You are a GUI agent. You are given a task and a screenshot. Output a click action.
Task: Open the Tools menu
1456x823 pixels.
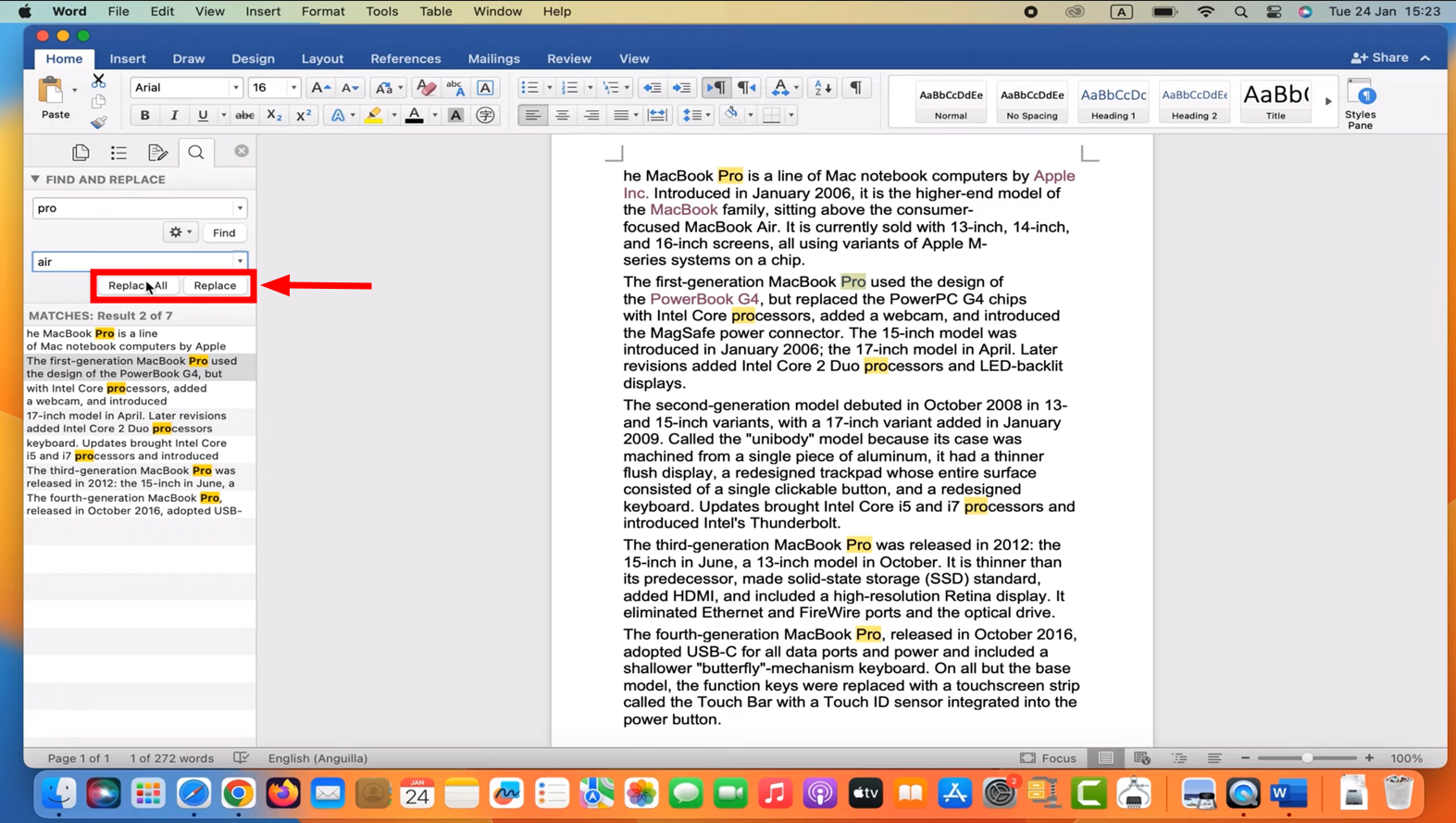pos(381,11)
